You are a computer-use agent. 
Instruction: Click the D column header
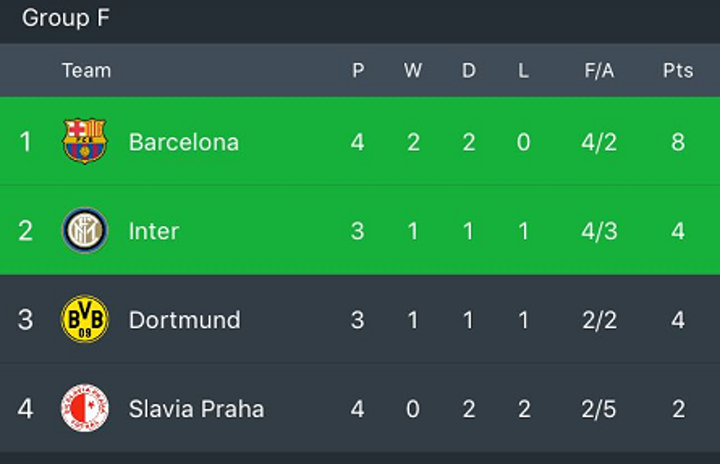coord(468,70)
